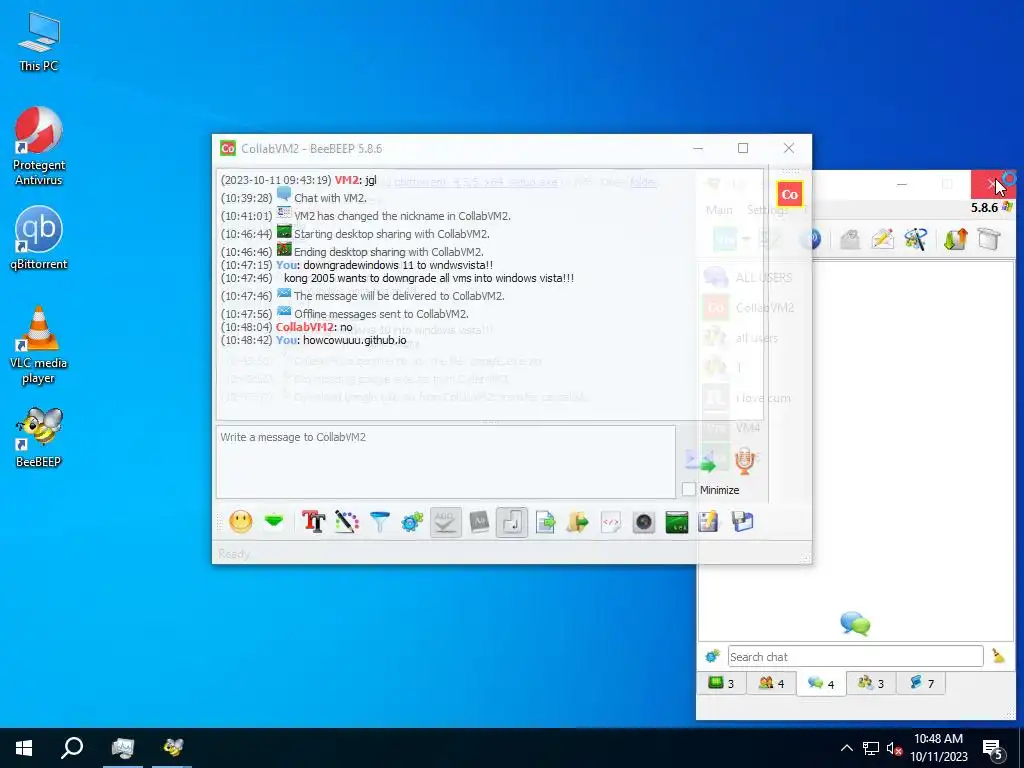The width and height of the screenshot is (1024, 768).
Task: Click the red Co avatar in the chat window
Action: pos(790,194)
